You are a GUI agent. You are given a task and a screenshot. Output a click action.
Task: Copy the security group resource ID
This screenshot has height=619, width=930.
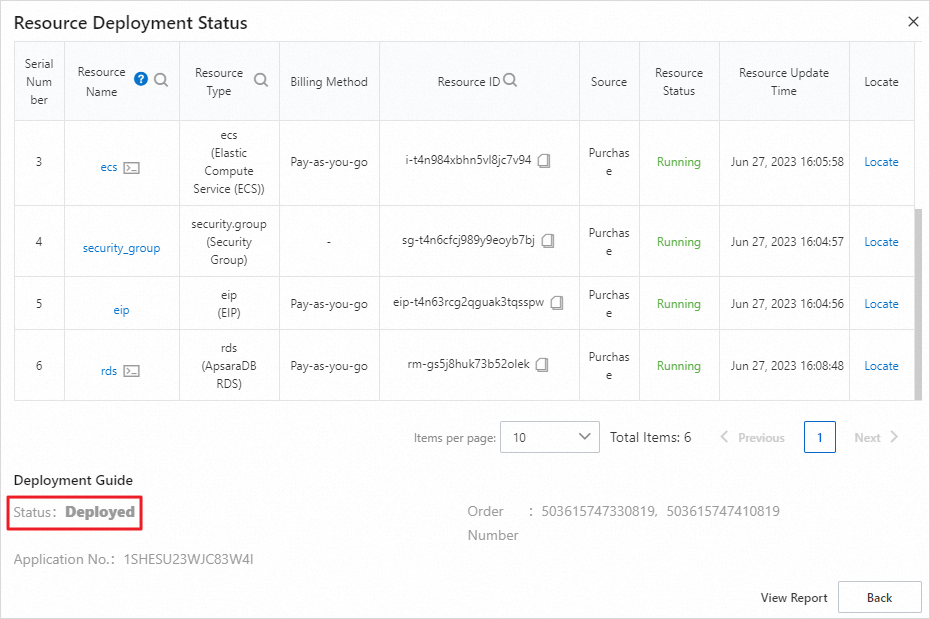click(x=548, y=241)
